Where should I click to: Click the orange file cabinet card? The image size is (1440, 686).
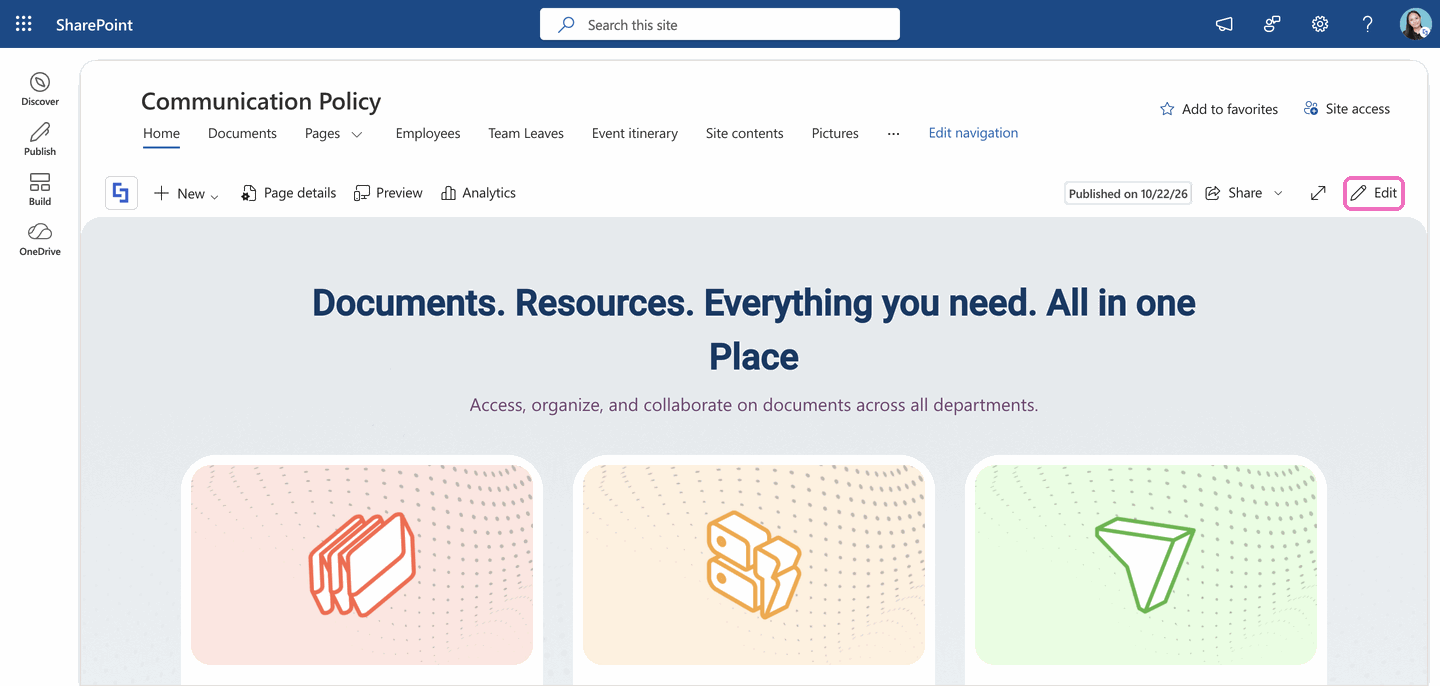click(x=754, y=565)
